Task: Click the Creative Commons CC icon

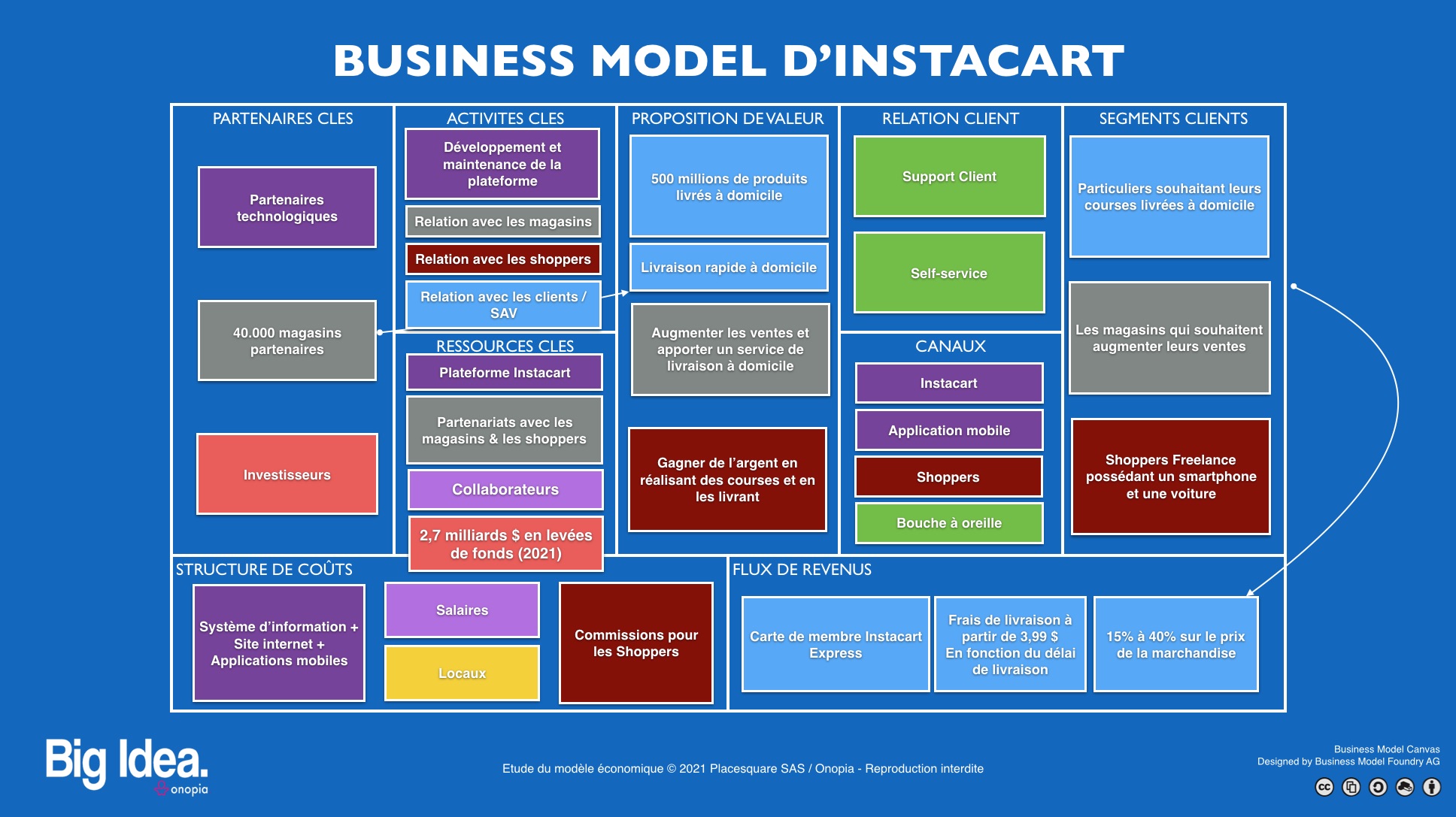Action: (1324, 787)
